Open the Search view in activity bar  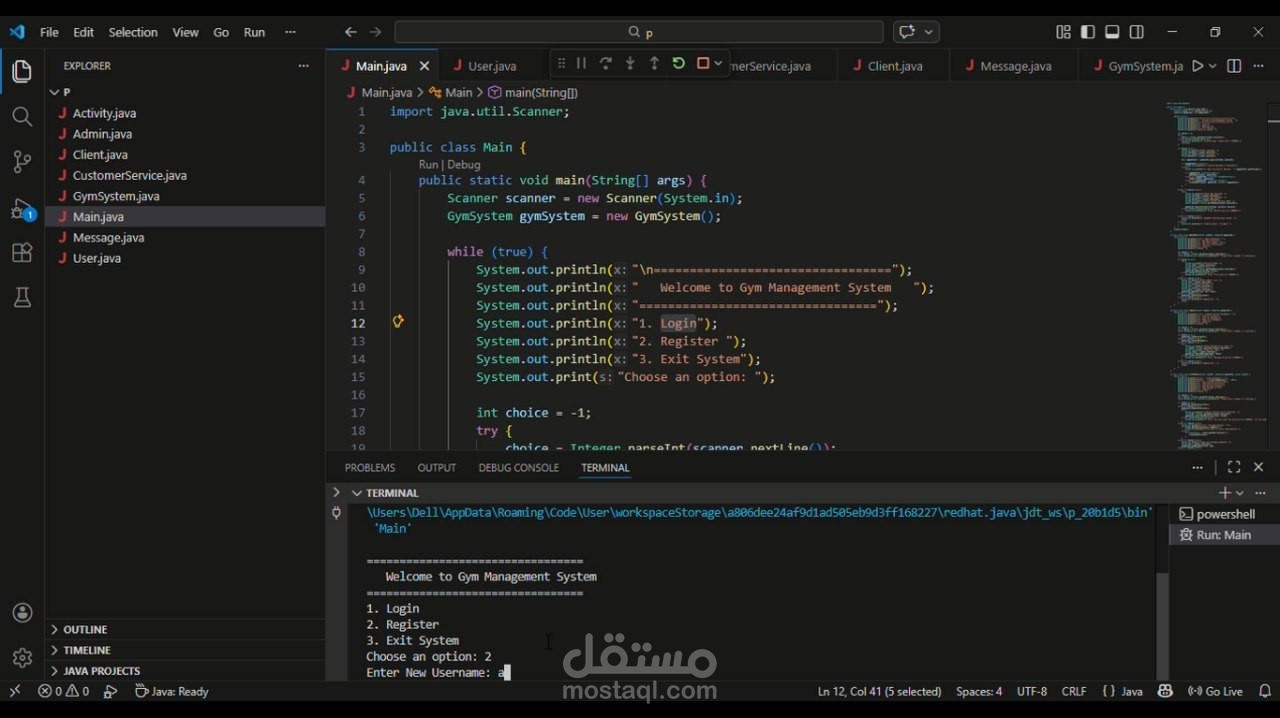click(x=22, y=117)
